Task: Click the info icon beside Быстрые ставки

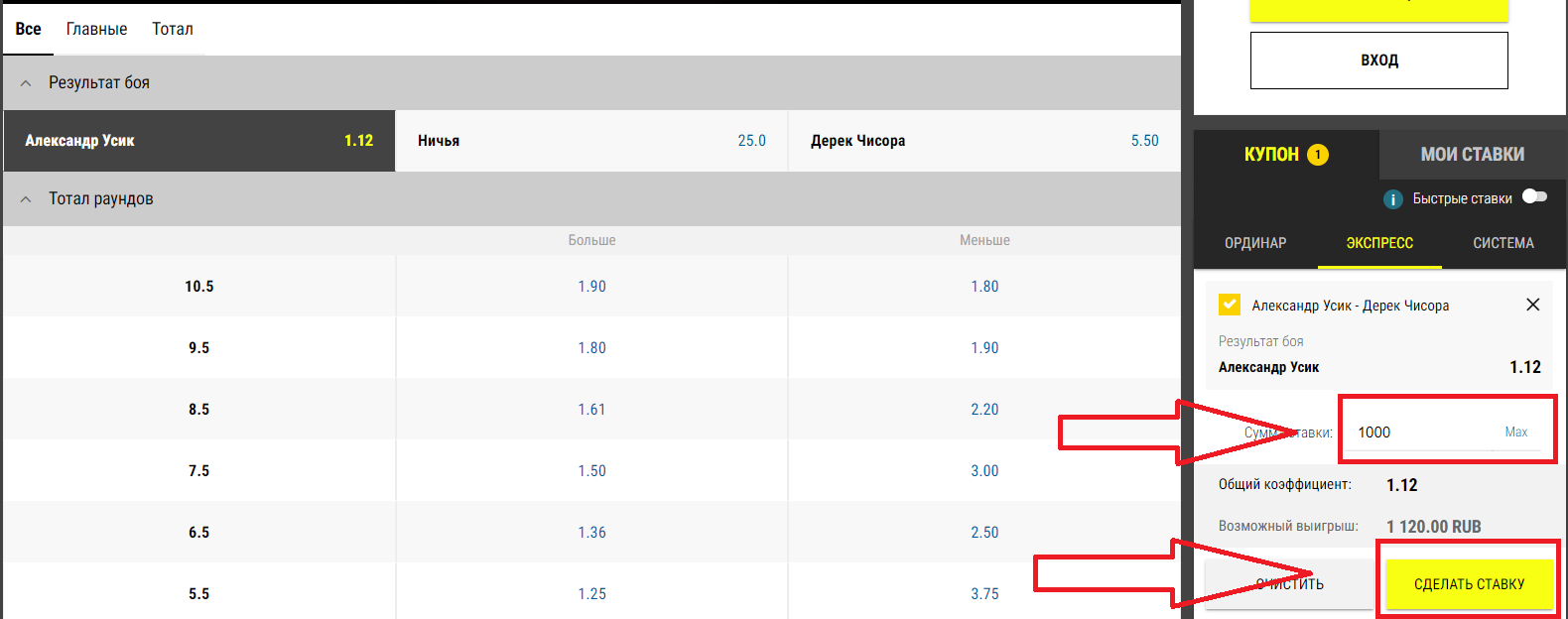Action: pyautogui.click(x=1392, y=199)
